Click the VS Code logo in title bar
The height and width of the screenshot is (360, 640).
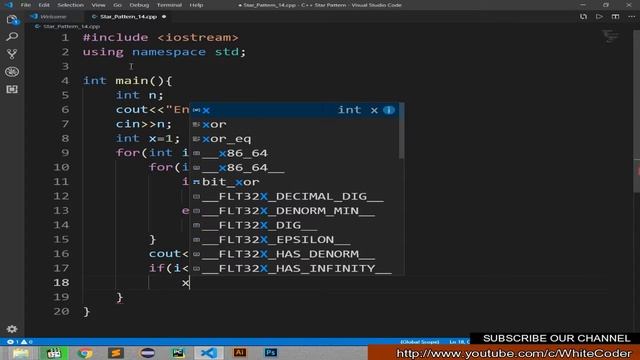[9, 5]
